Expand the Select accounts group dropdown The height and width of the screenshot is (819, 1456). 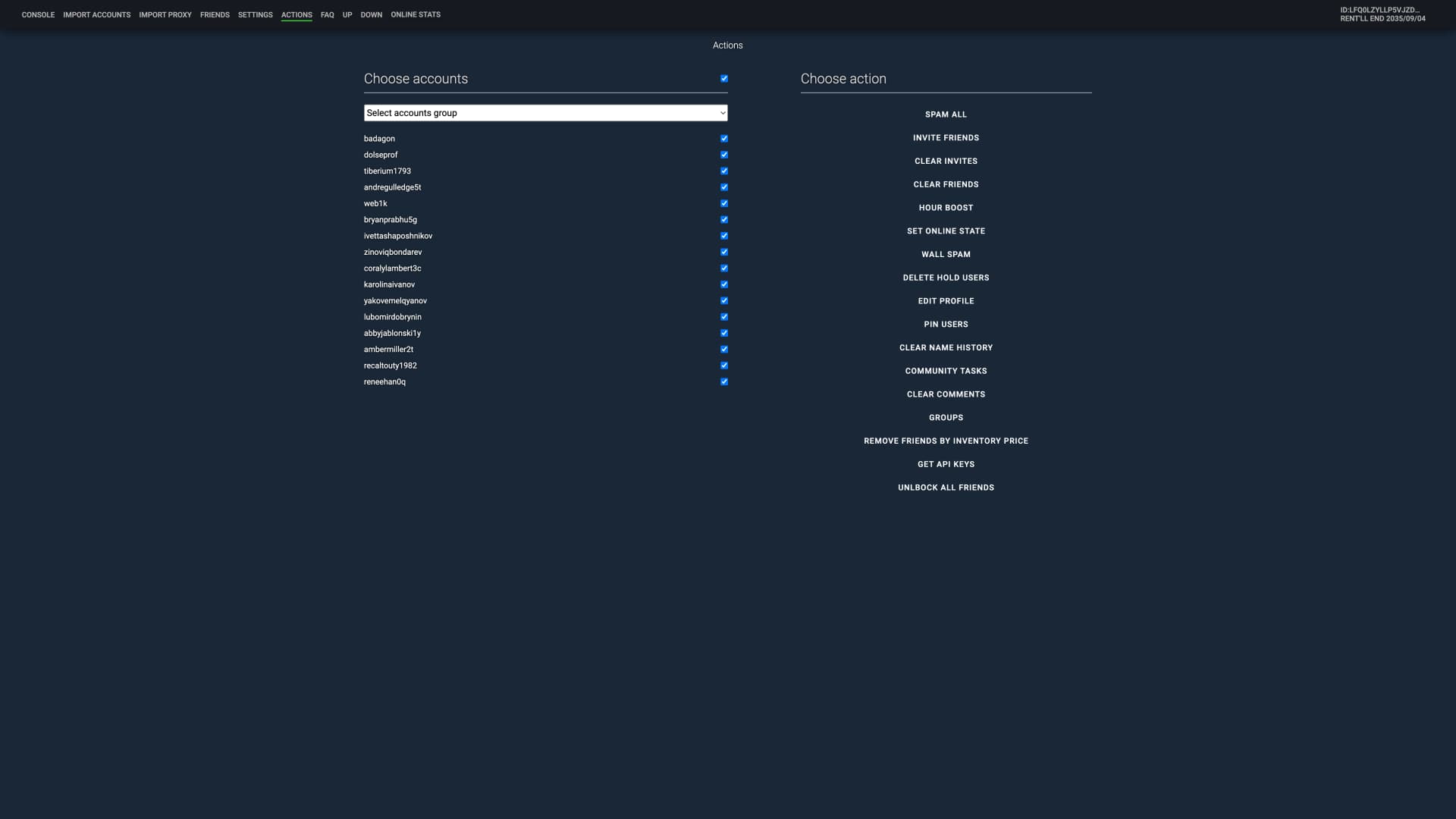click(545, 113)
